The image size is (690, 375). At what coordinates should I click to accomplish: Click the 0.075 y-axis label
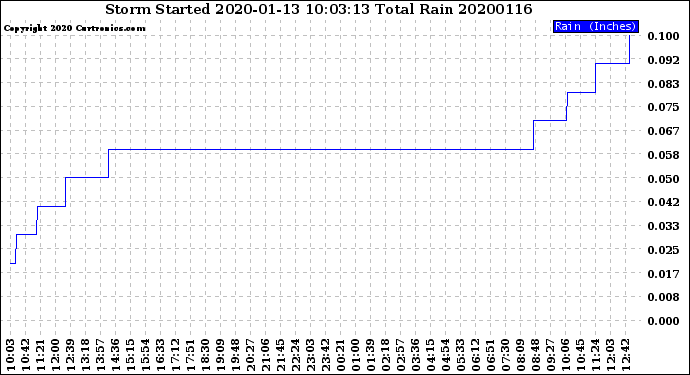pos(663,107)
